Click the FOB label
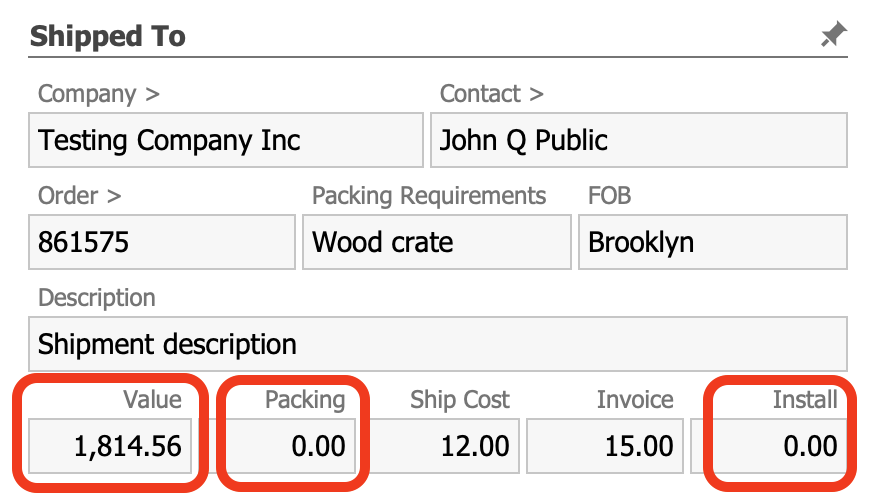896x500 pixels. point(609,195)
